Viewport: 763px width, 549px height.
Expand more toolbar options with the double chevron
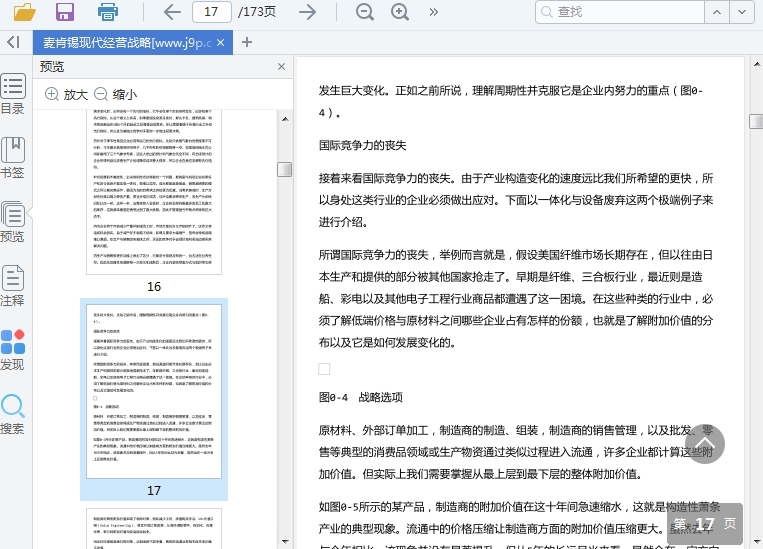click(434, 12)
